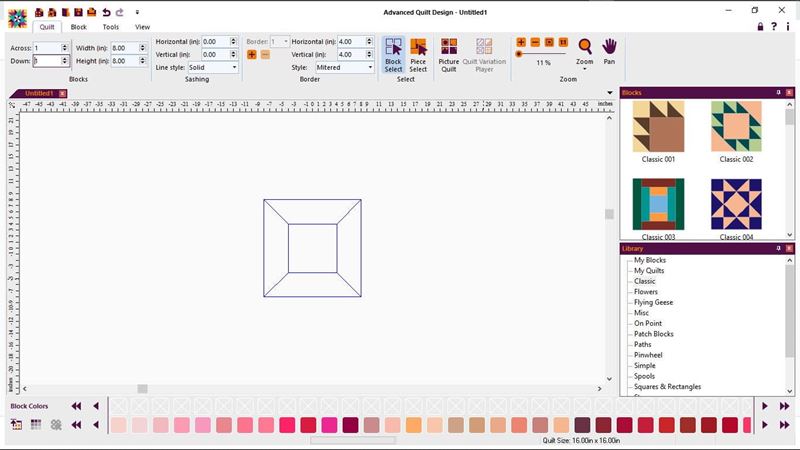
Task: Click the Zoom magnifier icon
Action: [x=585, y=47]
